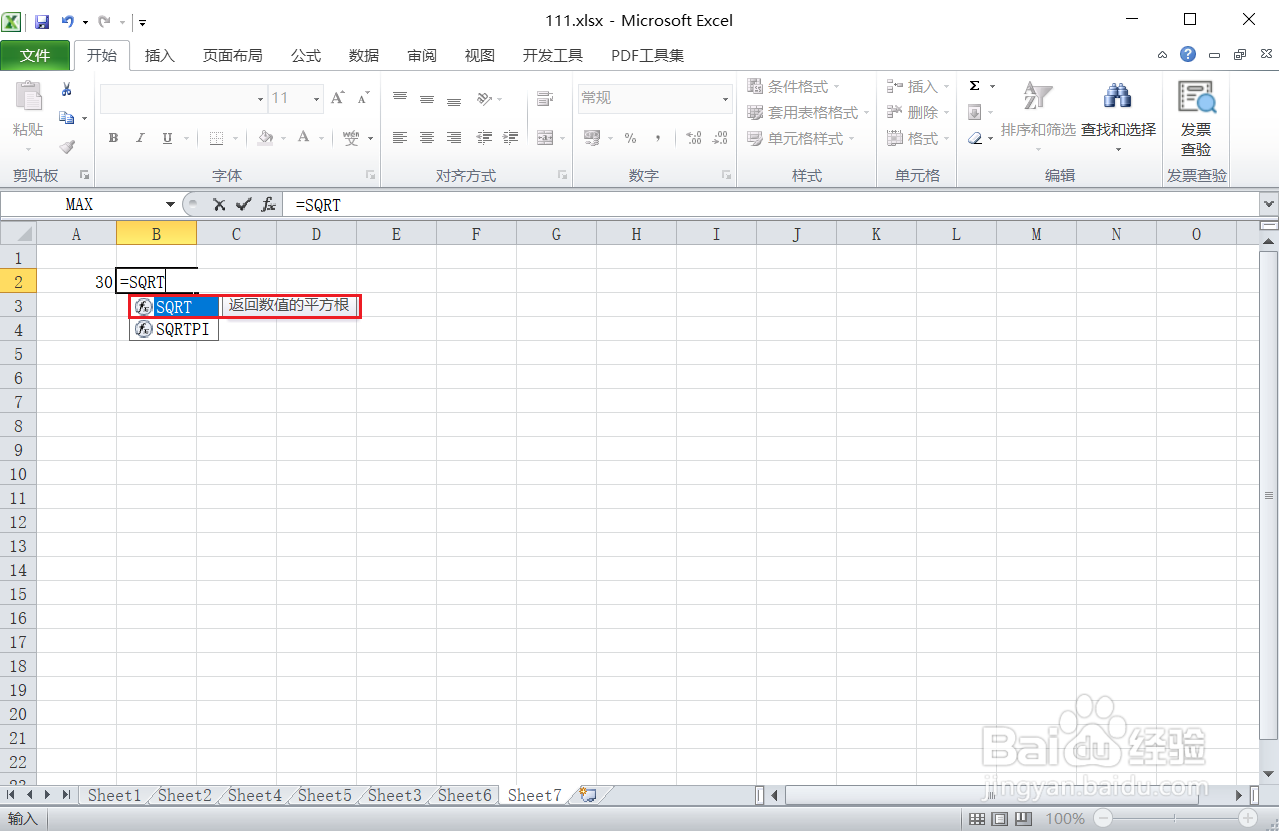Select SQRT from the autocomplete list
This screenshot has height=831, width=1279.
174,306
